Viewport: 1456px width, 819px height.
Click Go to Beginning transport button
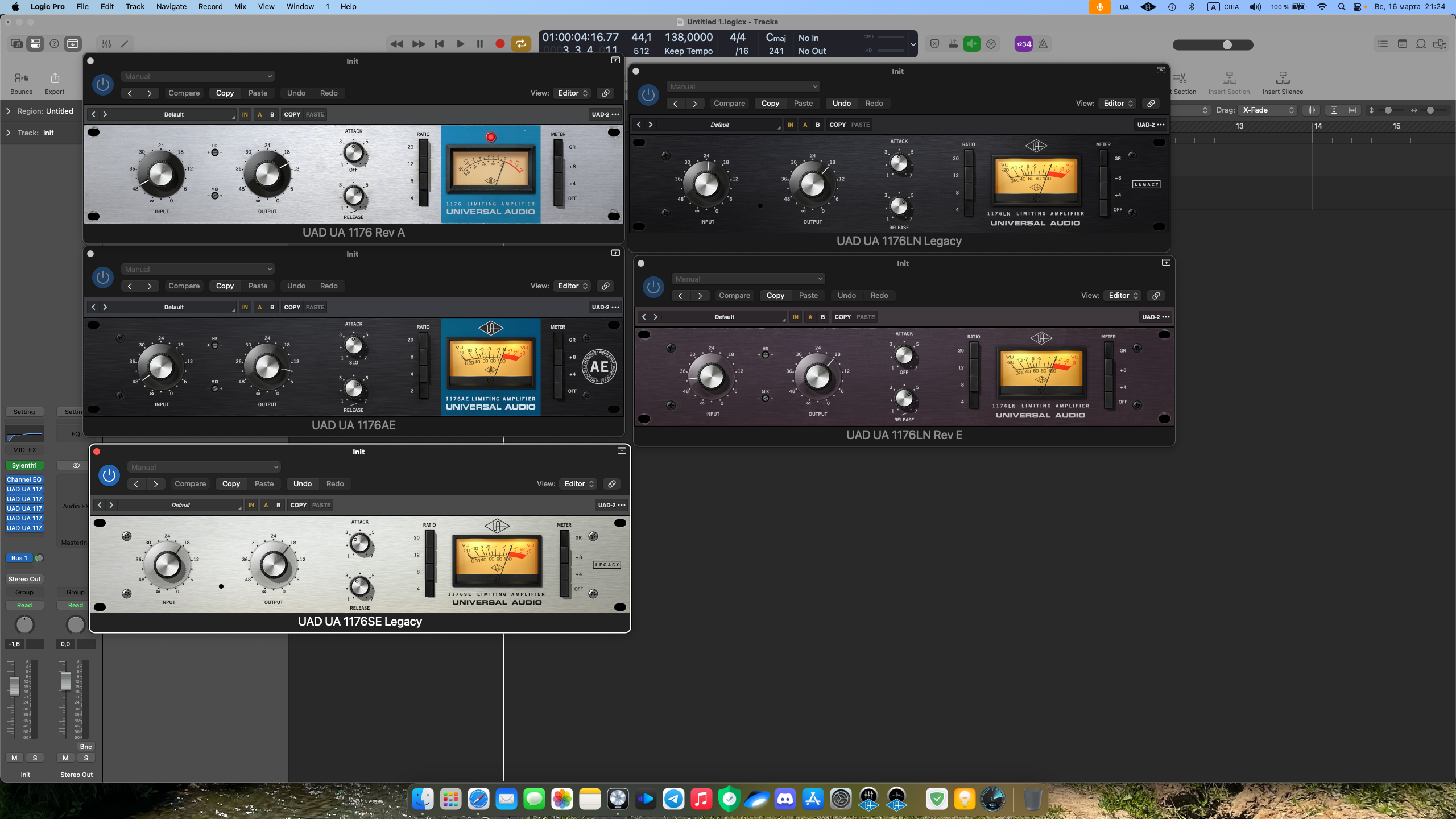(439, 44)
